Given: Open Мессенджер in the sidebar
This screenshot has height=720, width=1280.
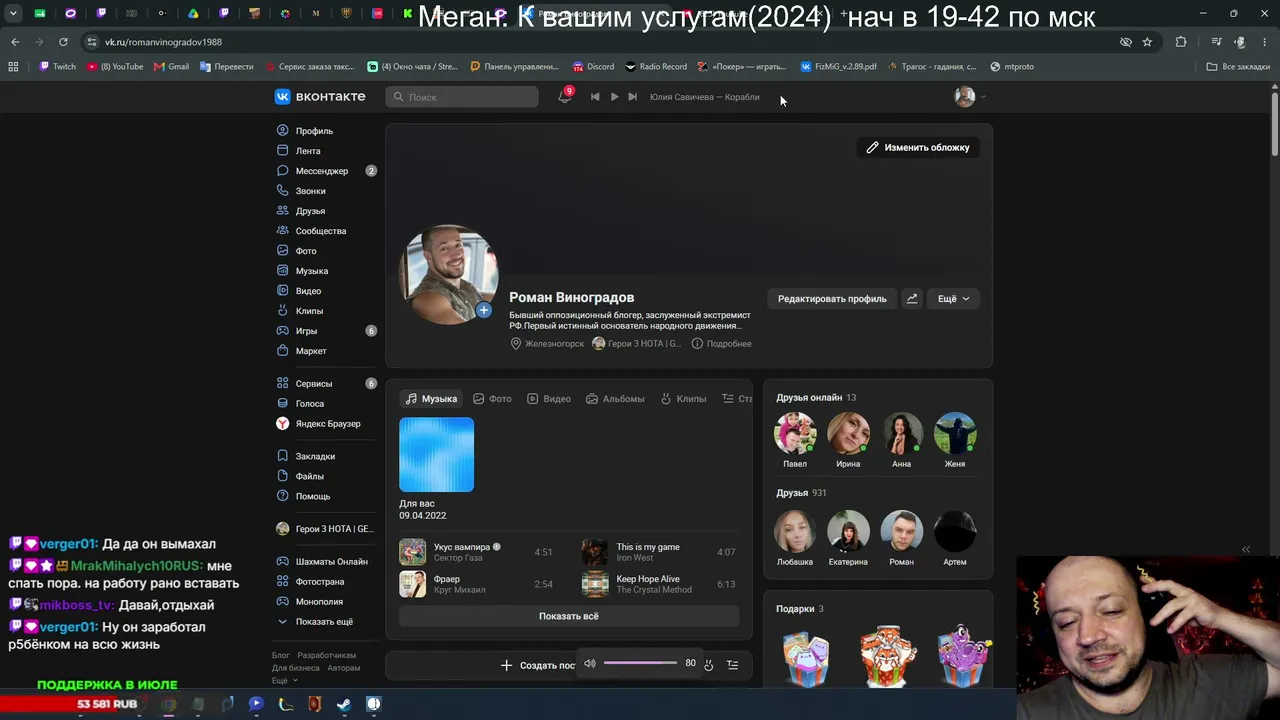Looking at the screenshot, I should tap(322, 171).
